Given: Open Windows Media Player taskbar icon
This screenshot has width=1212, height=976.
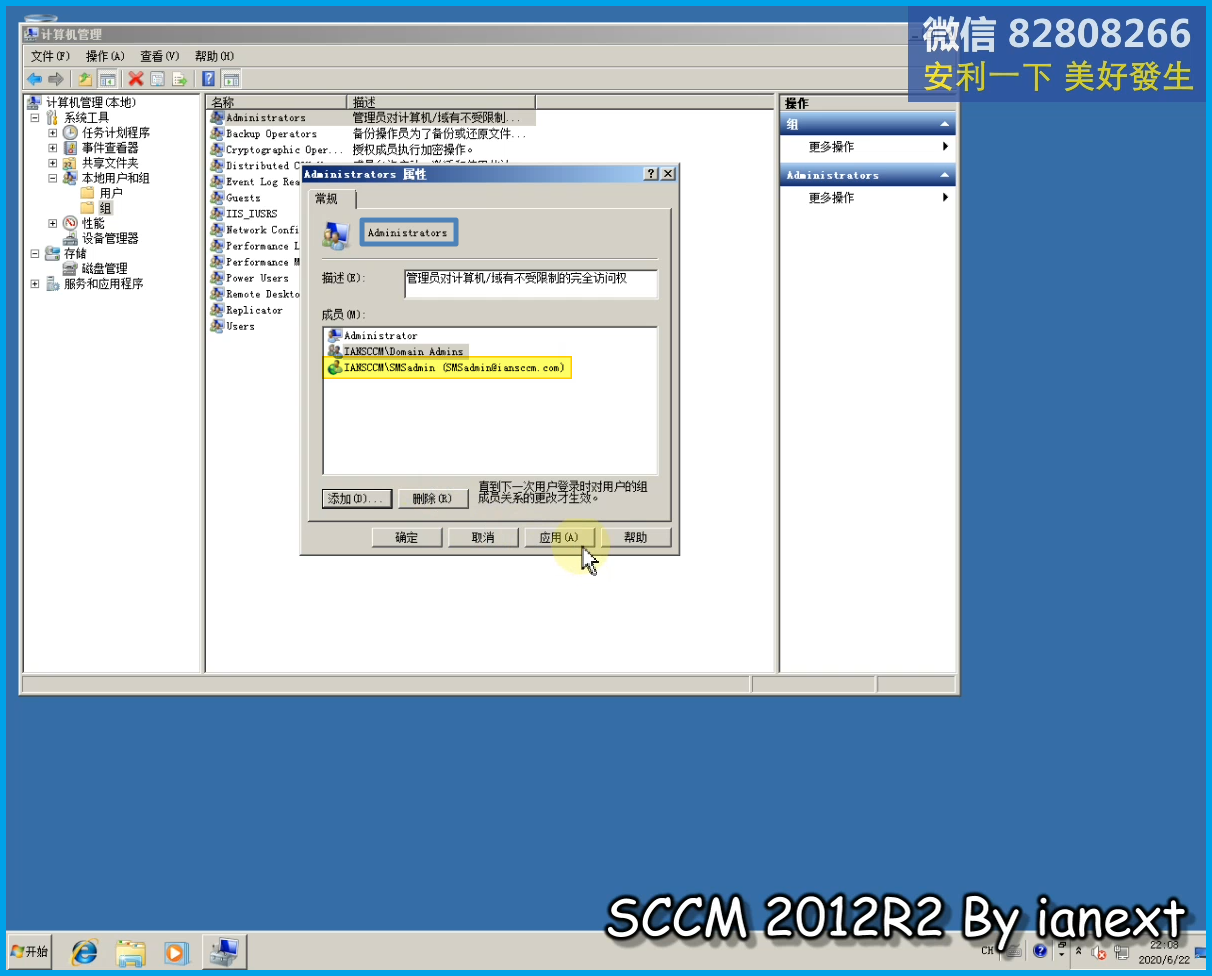Looking at the screenshot, I should click(176, 951).
